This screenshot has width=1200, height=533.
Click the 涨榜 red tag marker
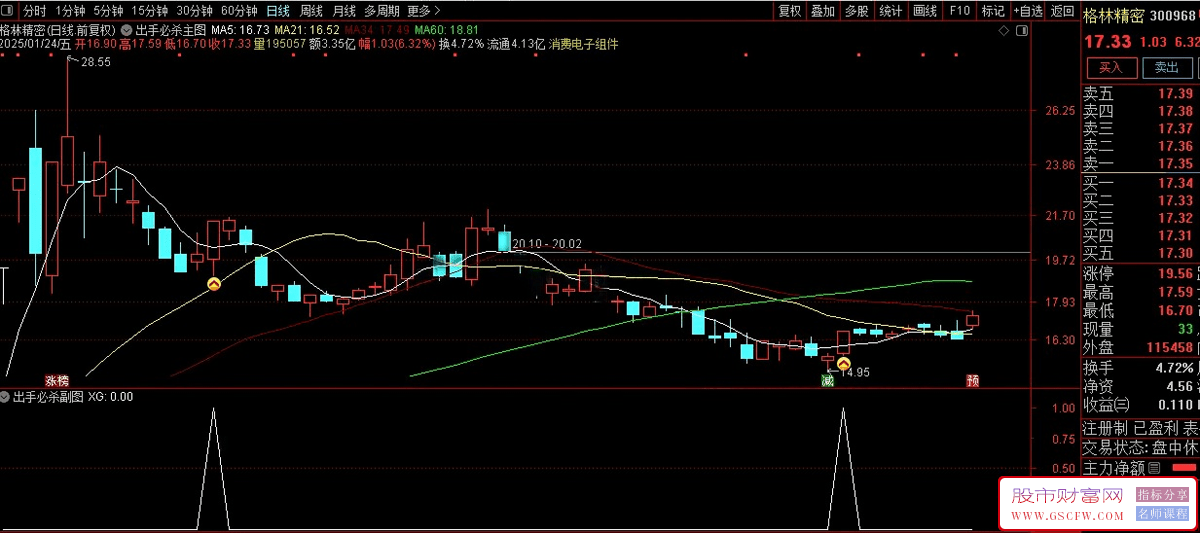click(x=57, y=381)
